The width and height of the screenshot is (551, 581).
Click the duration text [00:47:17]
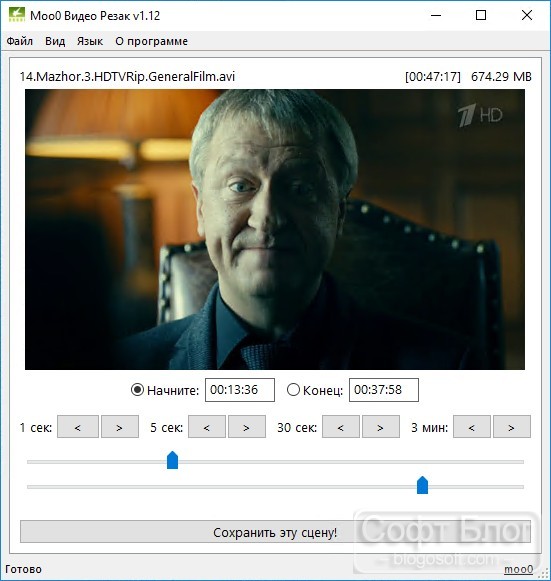click(433, 77)
